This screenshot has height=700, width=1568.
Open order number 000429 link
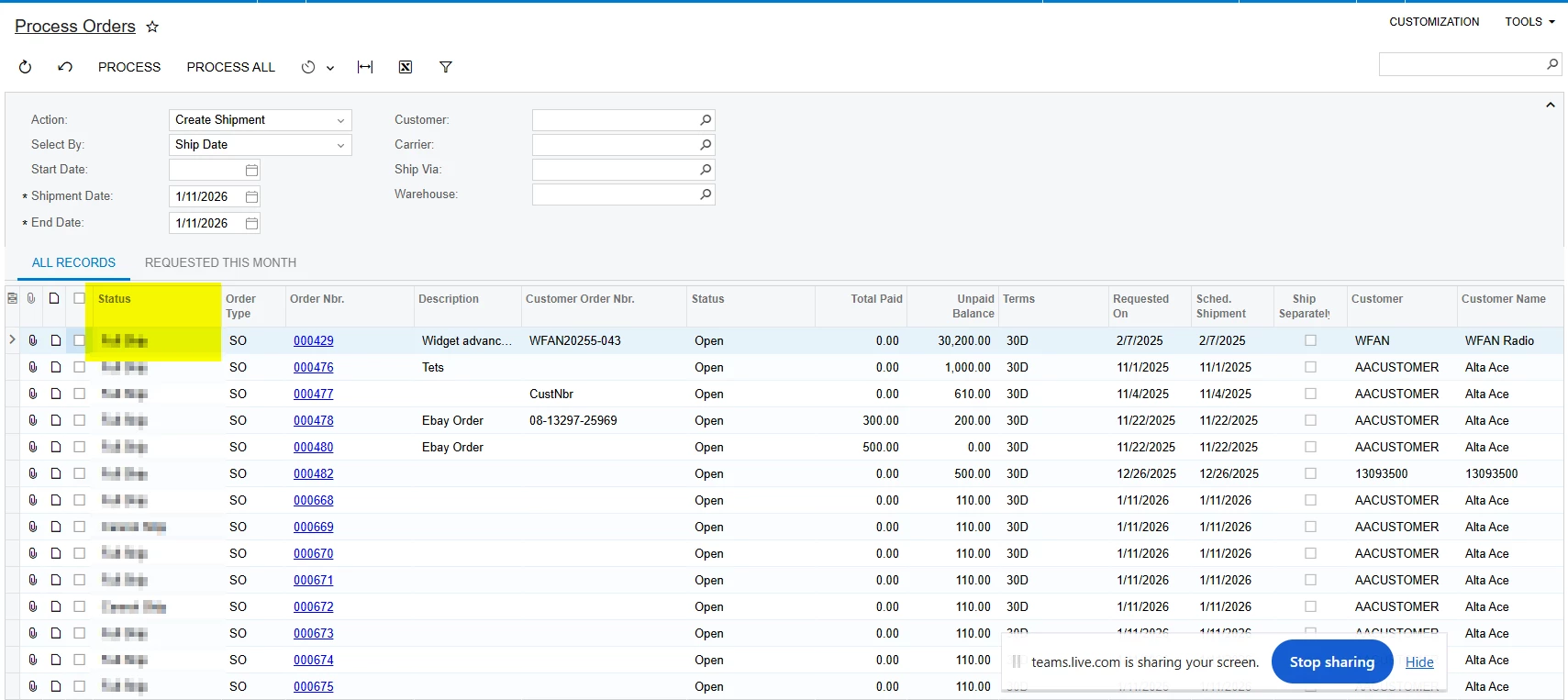pos(314,340)
